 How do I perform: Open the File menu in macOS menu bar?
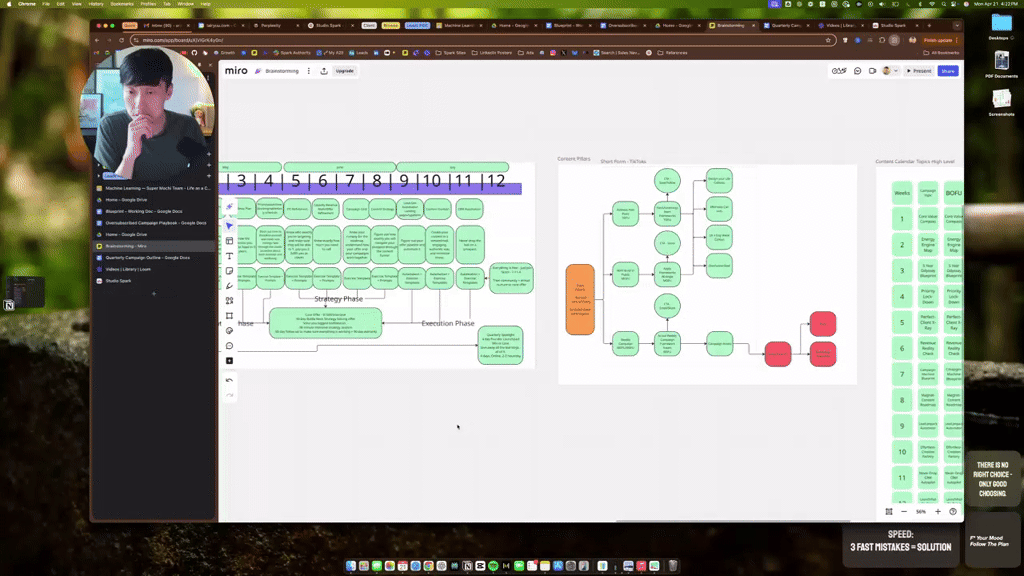point(46,4)
